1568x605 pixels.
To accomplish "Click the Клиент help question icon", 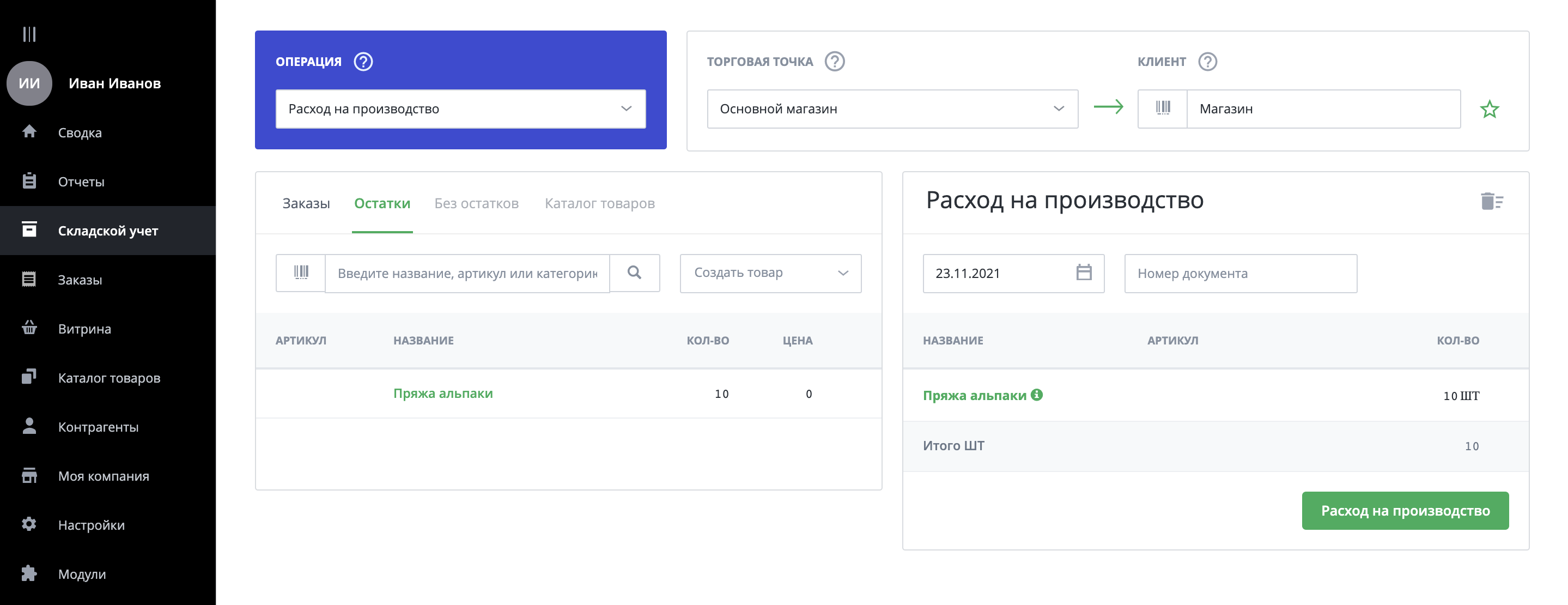I will [x=1207, y=62].
